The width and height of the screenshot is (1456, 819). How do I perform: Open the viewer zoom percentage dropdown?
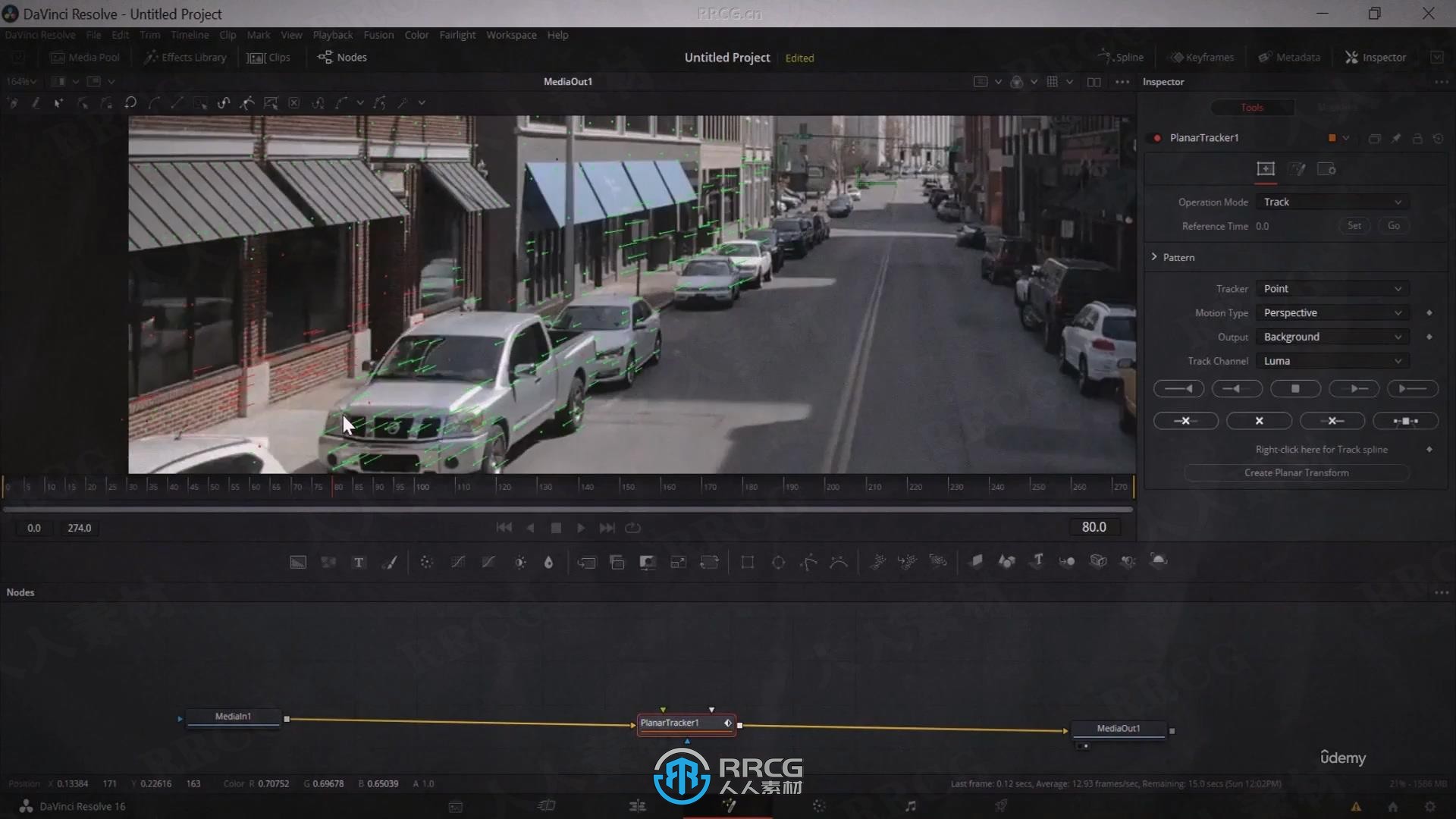(21, 81)
